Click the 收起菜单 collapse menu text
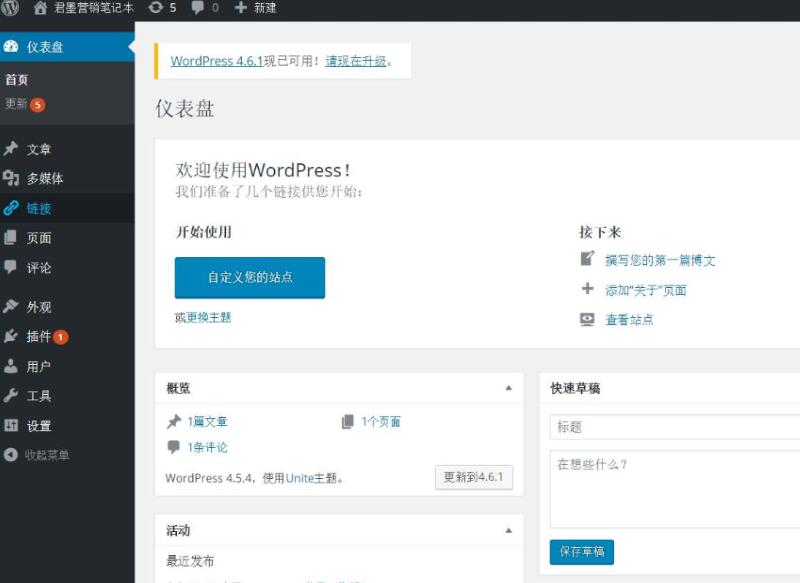This screenshot has width=800, height=583. [47, 454]
